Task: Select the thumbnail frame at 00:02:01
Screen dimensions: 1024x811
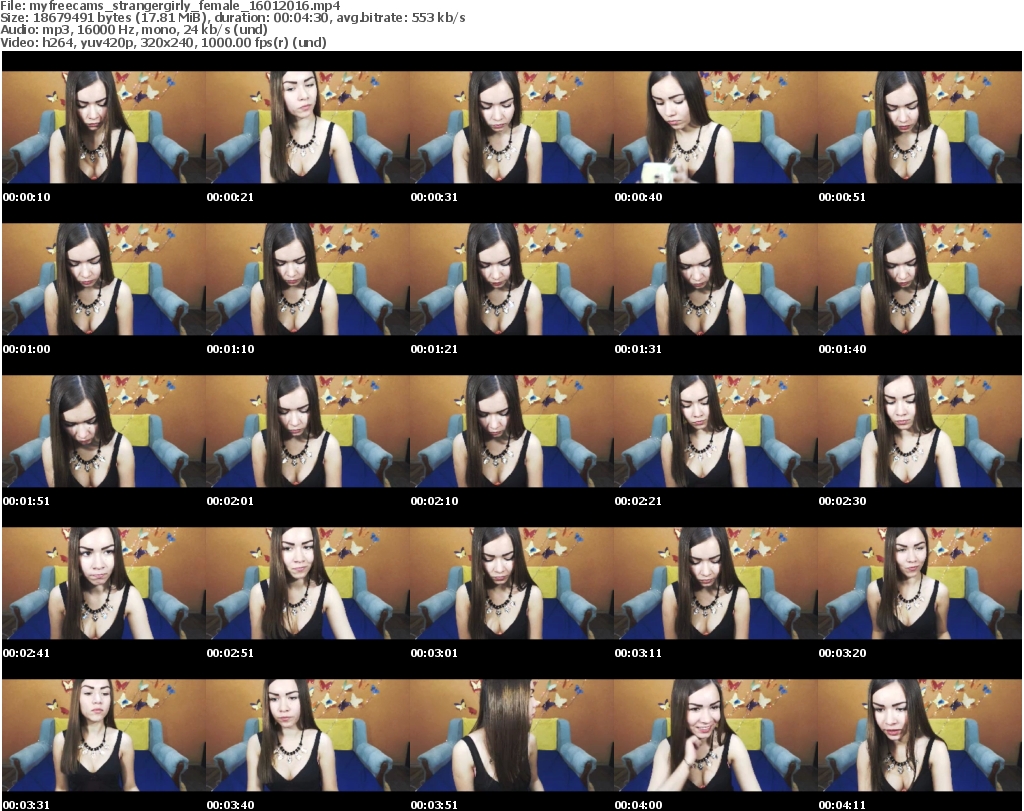Action: 308,432
